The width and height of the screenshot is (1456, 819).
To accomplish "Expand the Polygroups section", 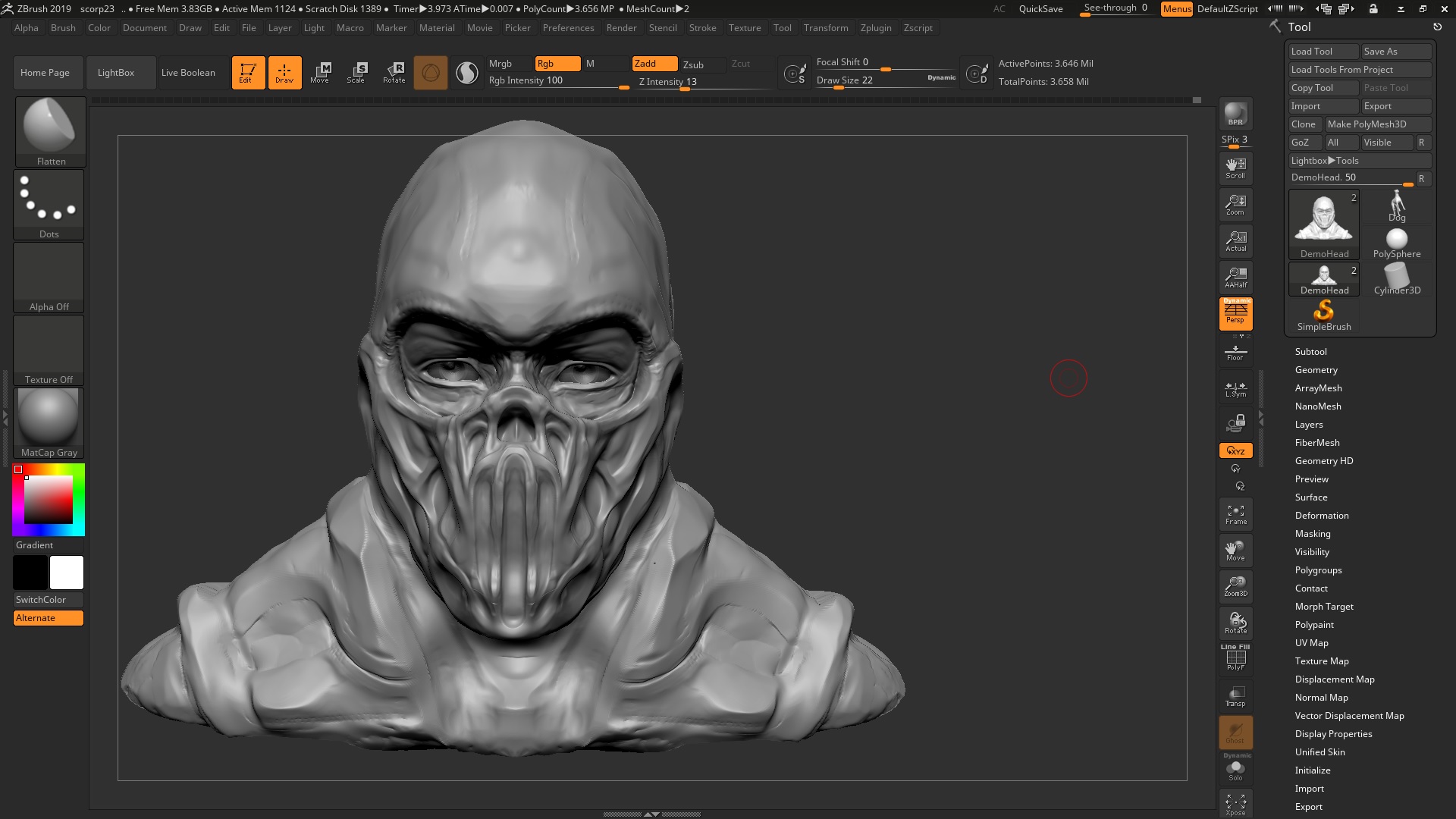I will point(1318,570).
